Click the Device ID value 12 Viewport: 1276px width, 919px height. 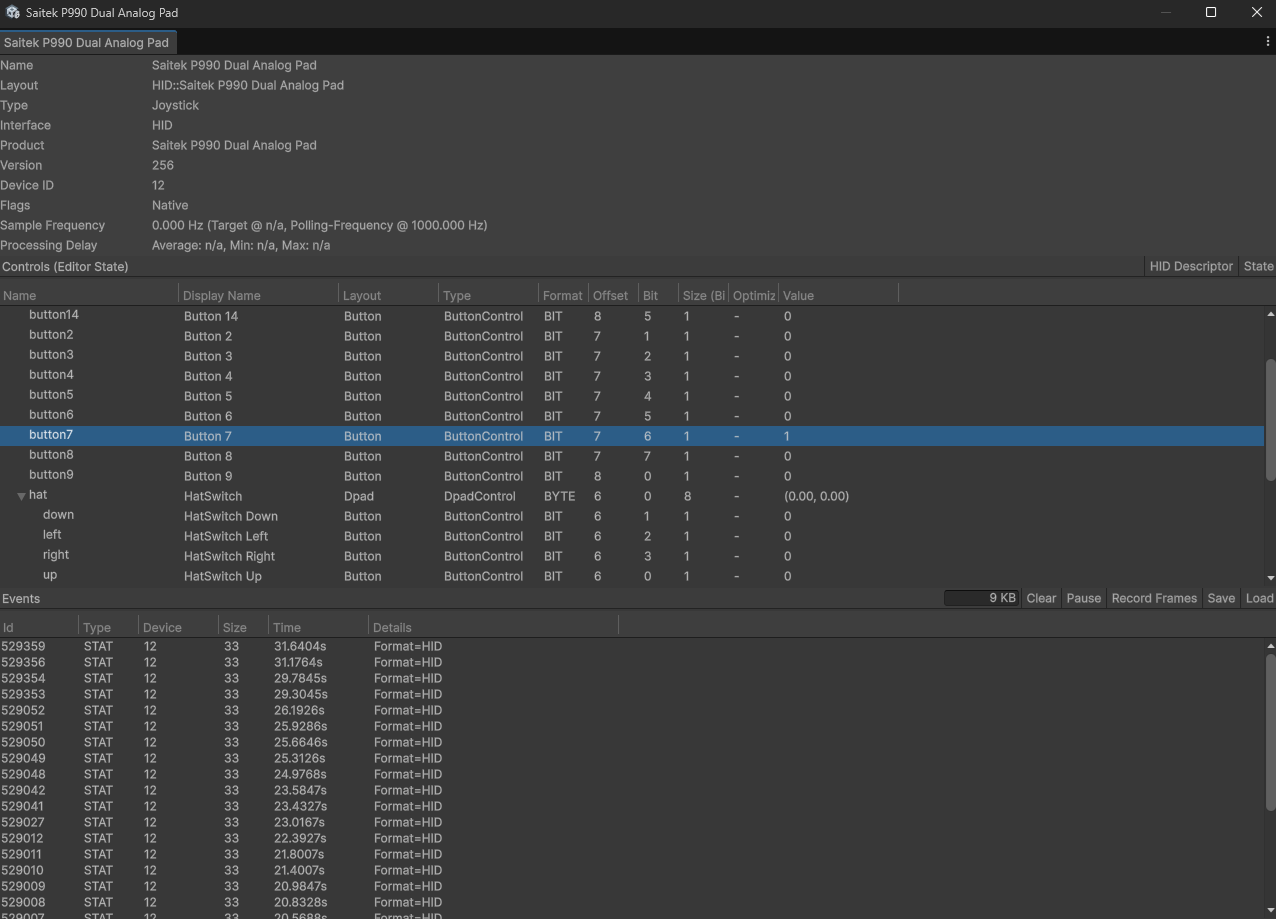pos(158,185)
